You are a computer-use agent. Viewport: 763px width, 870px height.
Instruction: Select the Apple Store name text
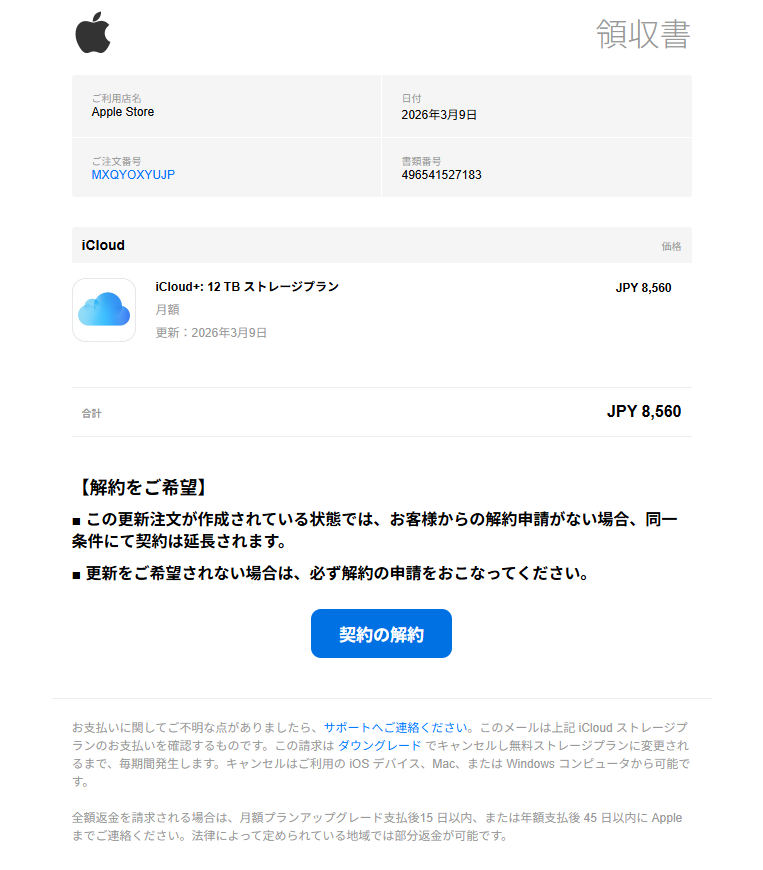[123, 112]
